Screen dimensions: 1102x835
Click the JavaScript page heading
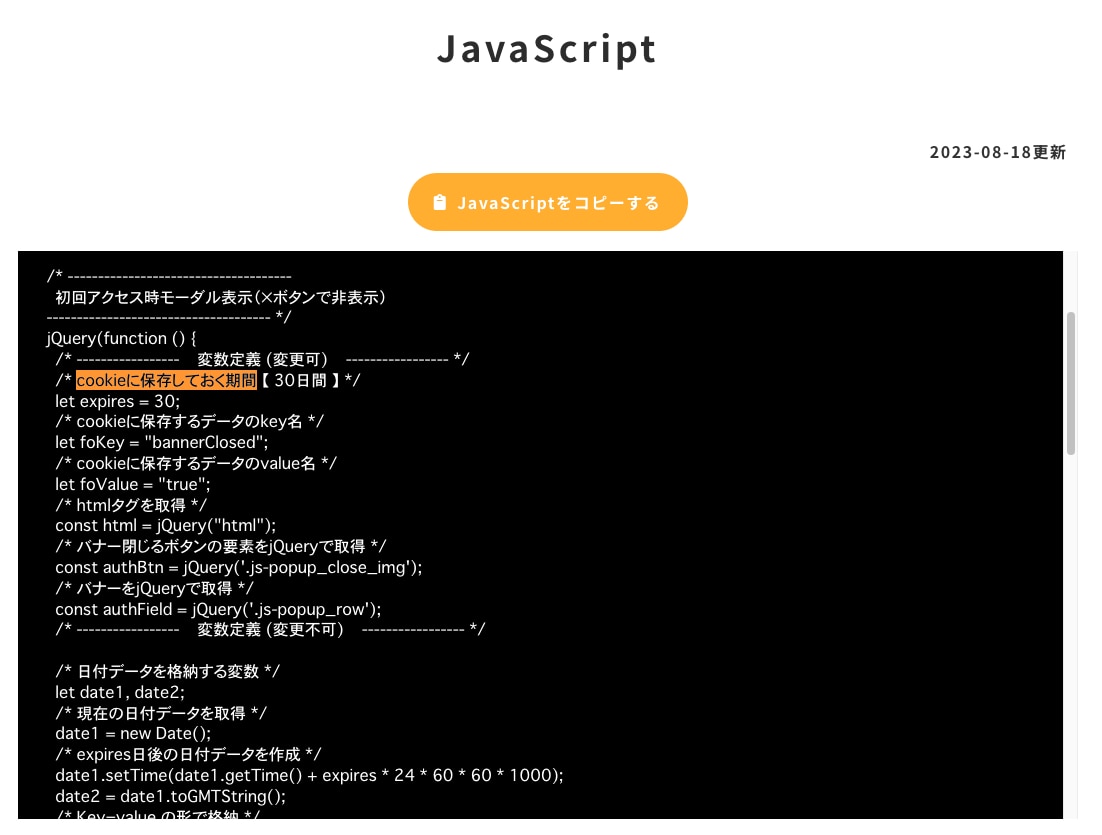[x=547, y=48]
